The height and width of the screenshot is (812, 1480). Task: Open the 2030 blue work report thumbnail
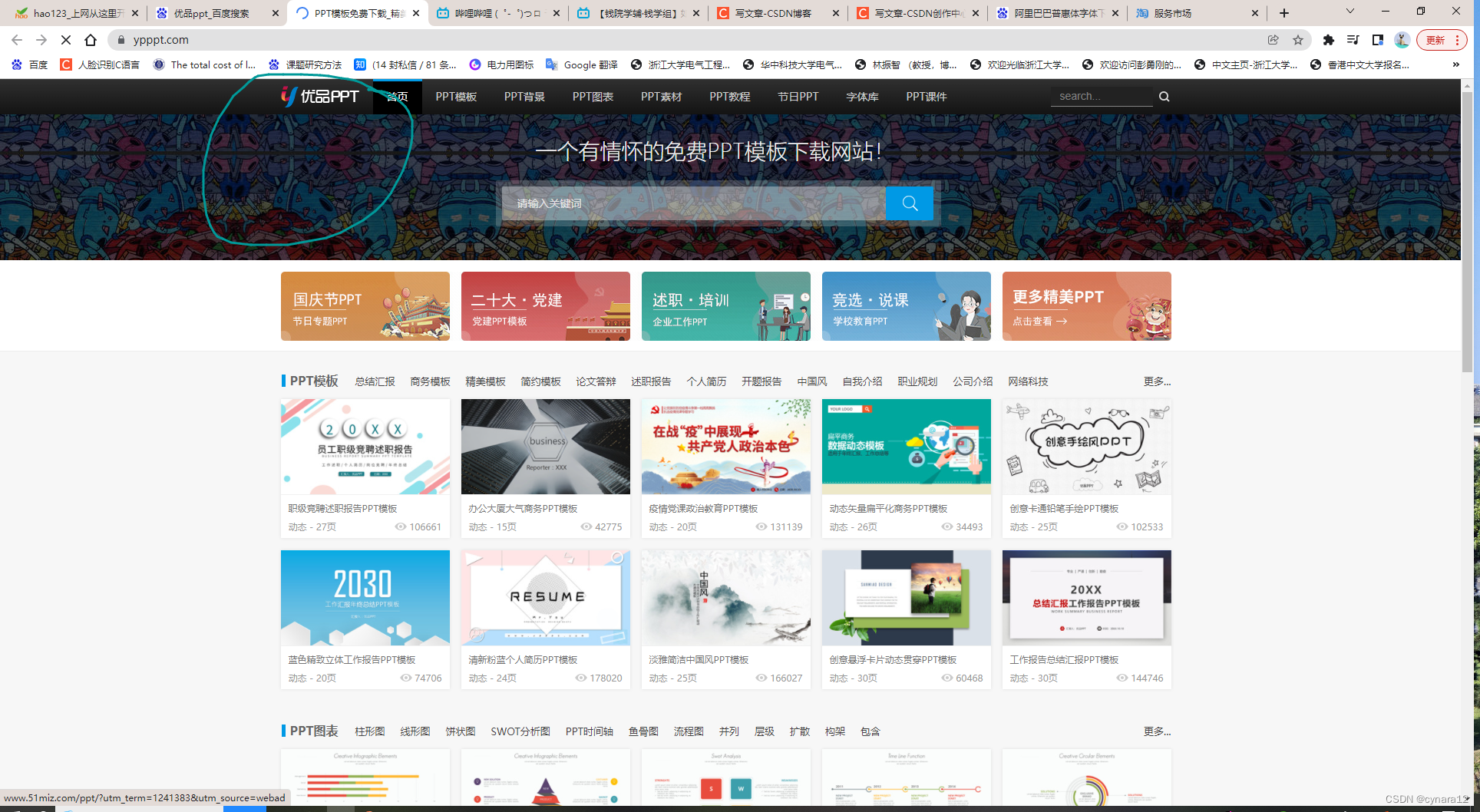365,598
